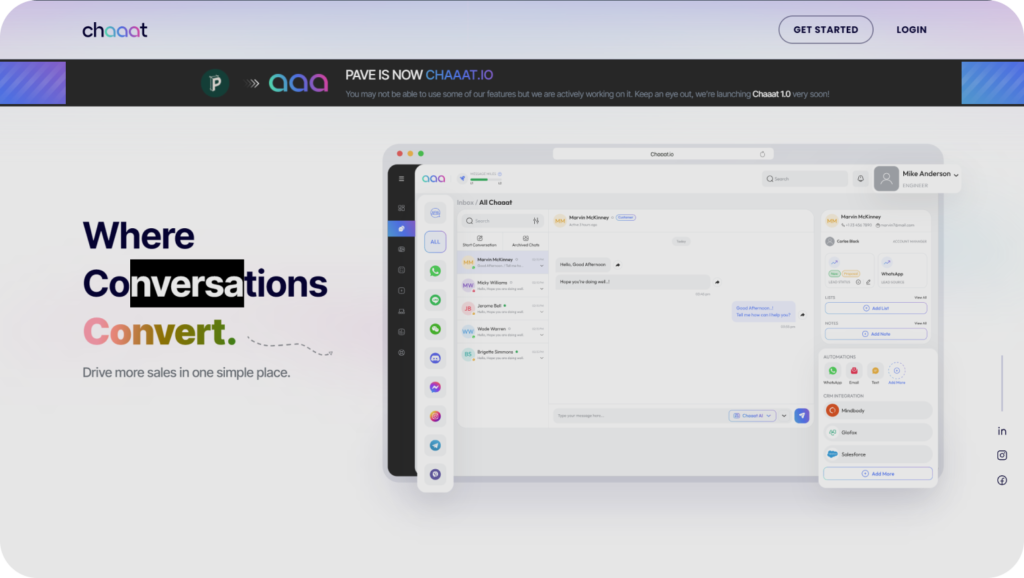Open the notifications bell icon
The height and width of the screenshot is (578, 1024).
(x=861, y=178)
